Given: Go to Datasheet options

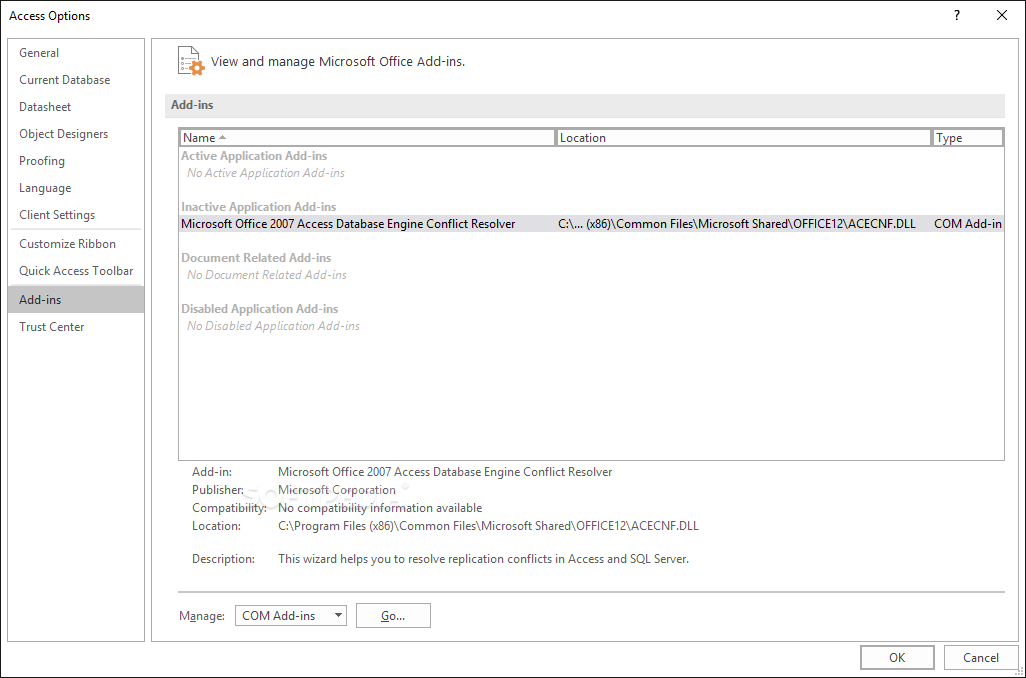Looking at the screenshot, I should [x=76, y=107].
